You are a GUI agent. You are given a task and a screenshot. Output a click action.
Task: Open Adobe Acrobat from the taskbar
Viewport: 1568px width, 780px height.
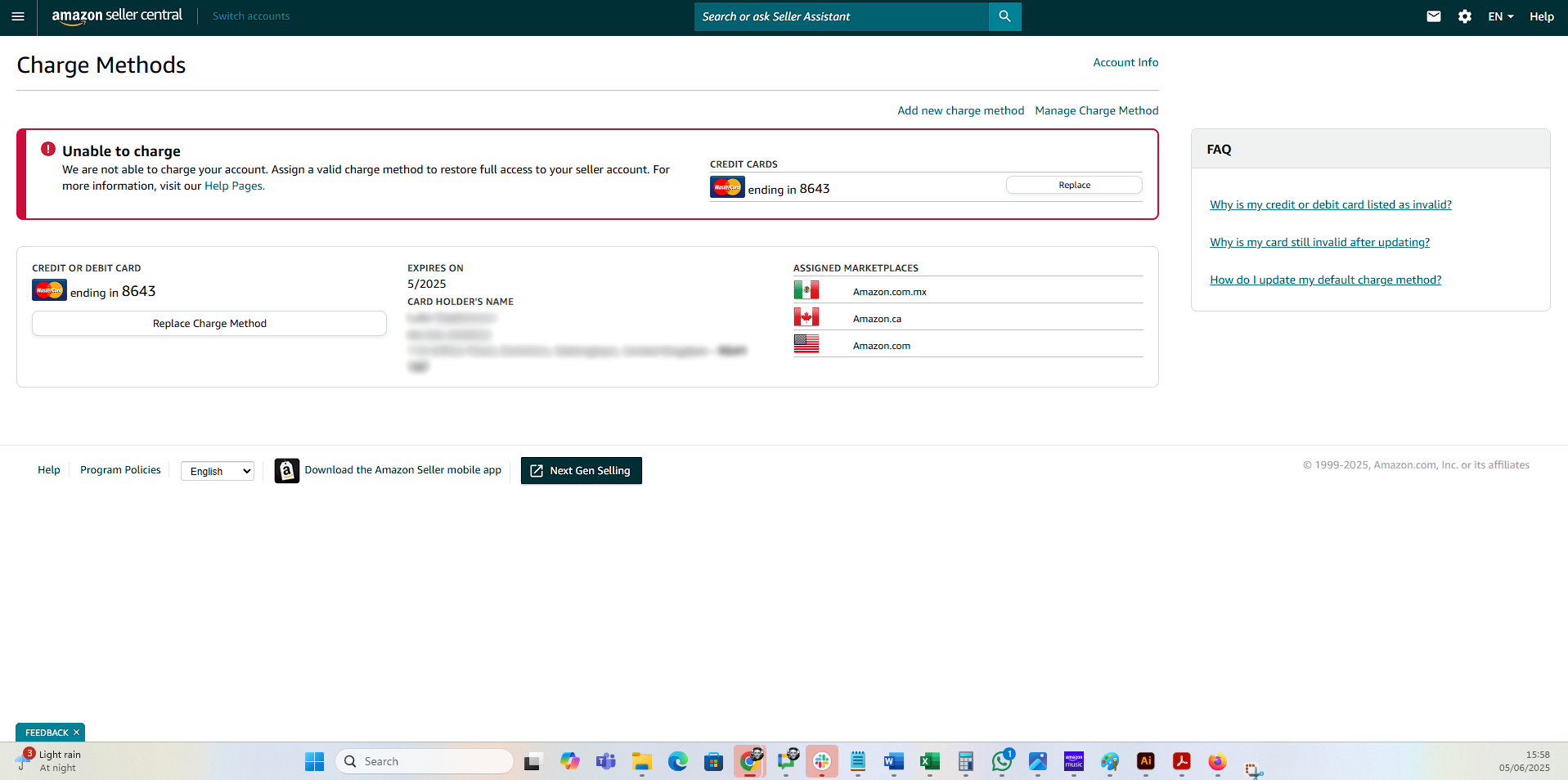[1181, 762]
